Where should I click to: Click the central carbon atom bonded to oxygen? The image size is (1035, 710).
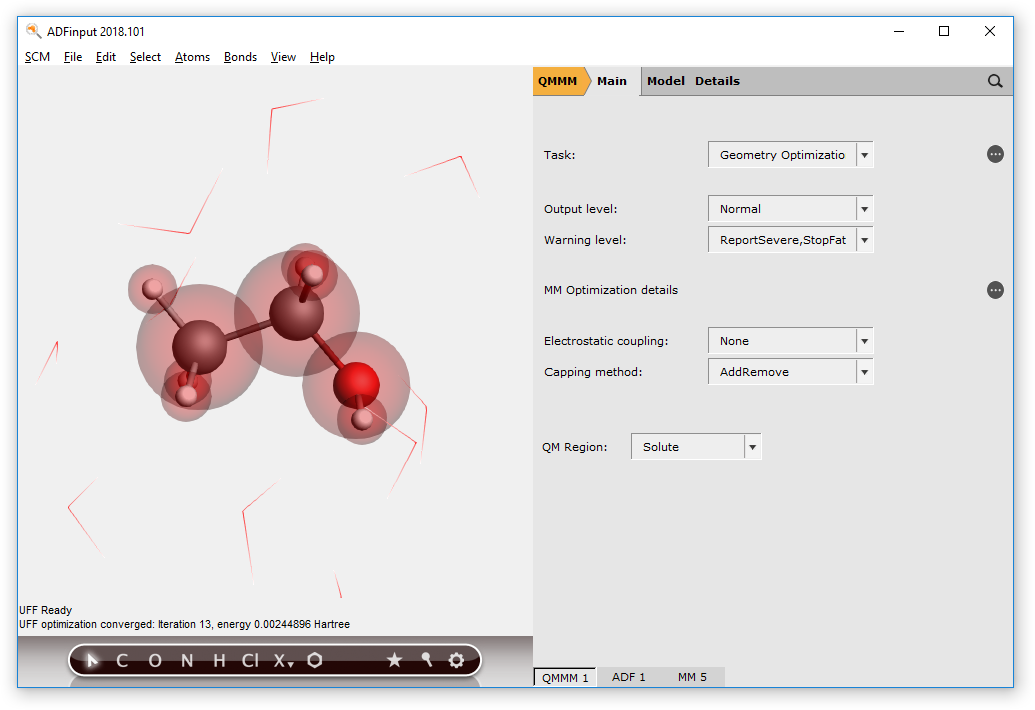coord(296,313)
